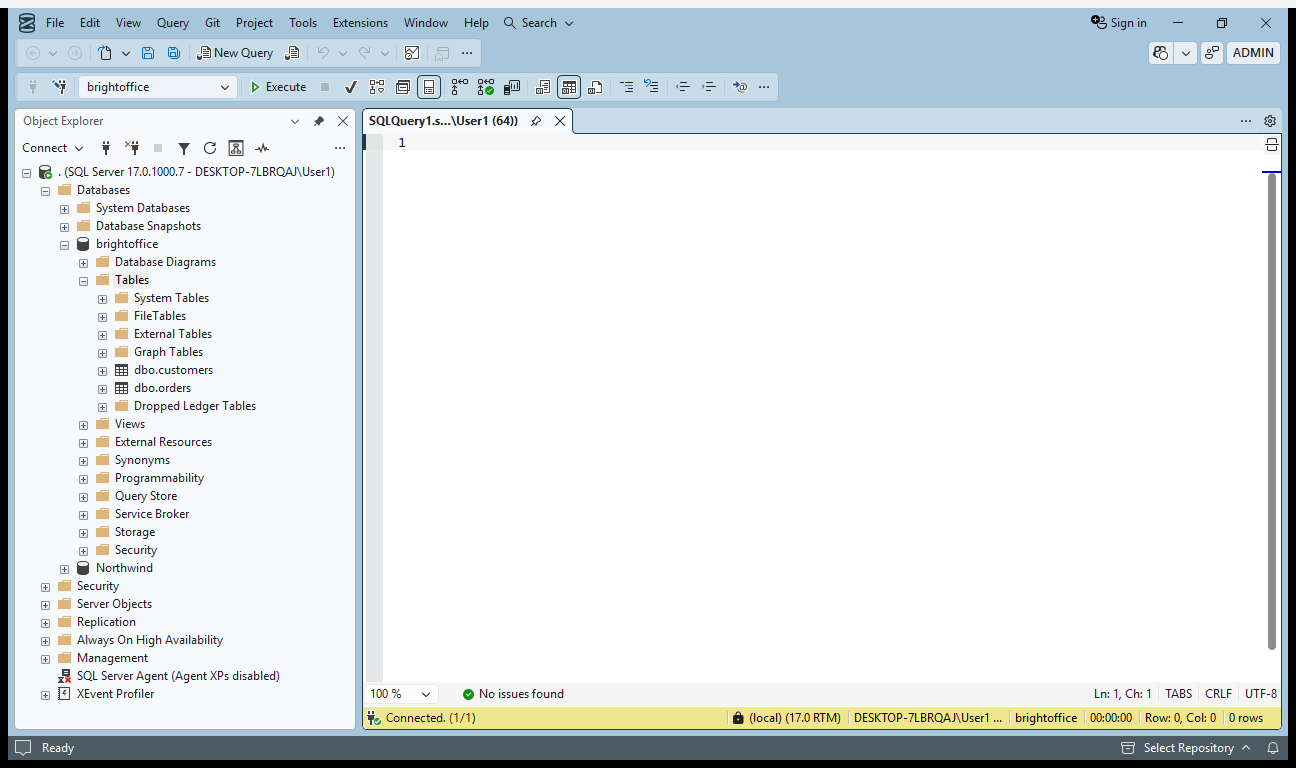Open the Git menu
The width and height of the screenshot is (1296, 768).
212,23
